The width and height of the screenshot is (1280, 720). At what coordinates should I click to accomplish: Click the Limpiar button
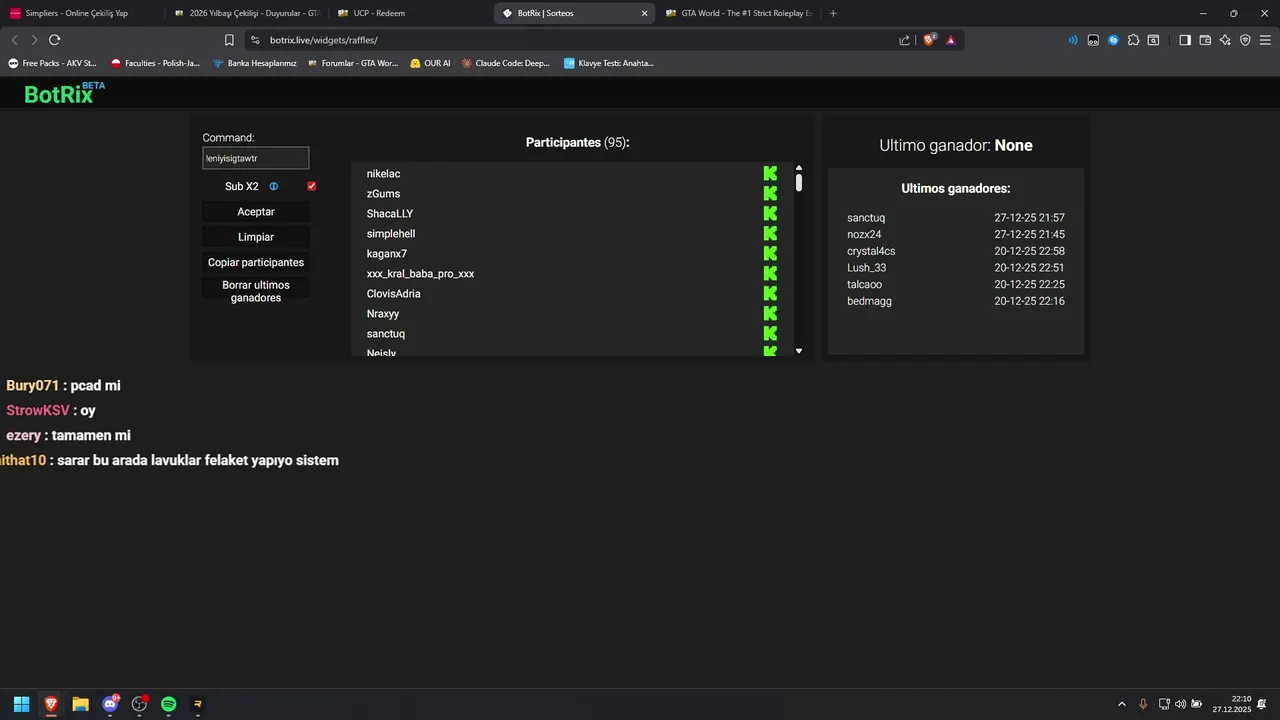coord(256,237)
